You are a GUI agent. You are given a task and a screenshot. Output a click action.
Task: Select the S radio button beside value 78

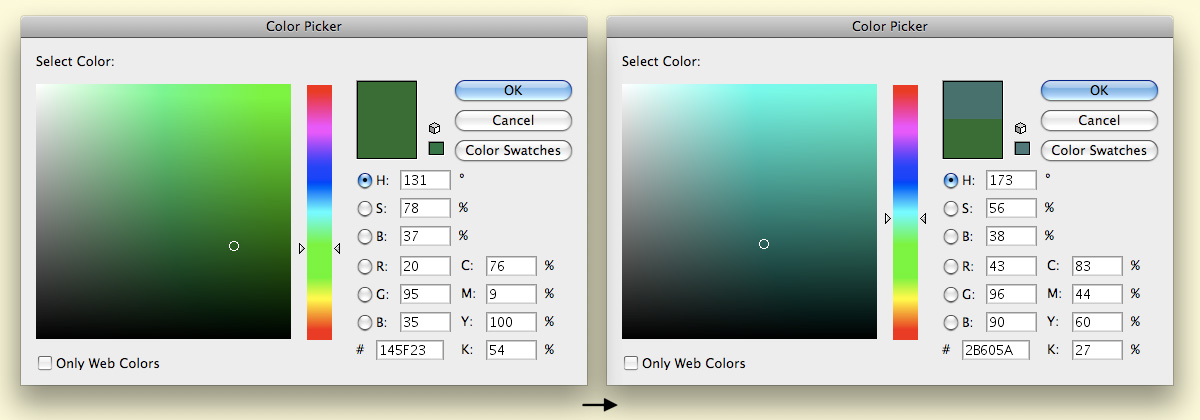[x=365, y=209]
